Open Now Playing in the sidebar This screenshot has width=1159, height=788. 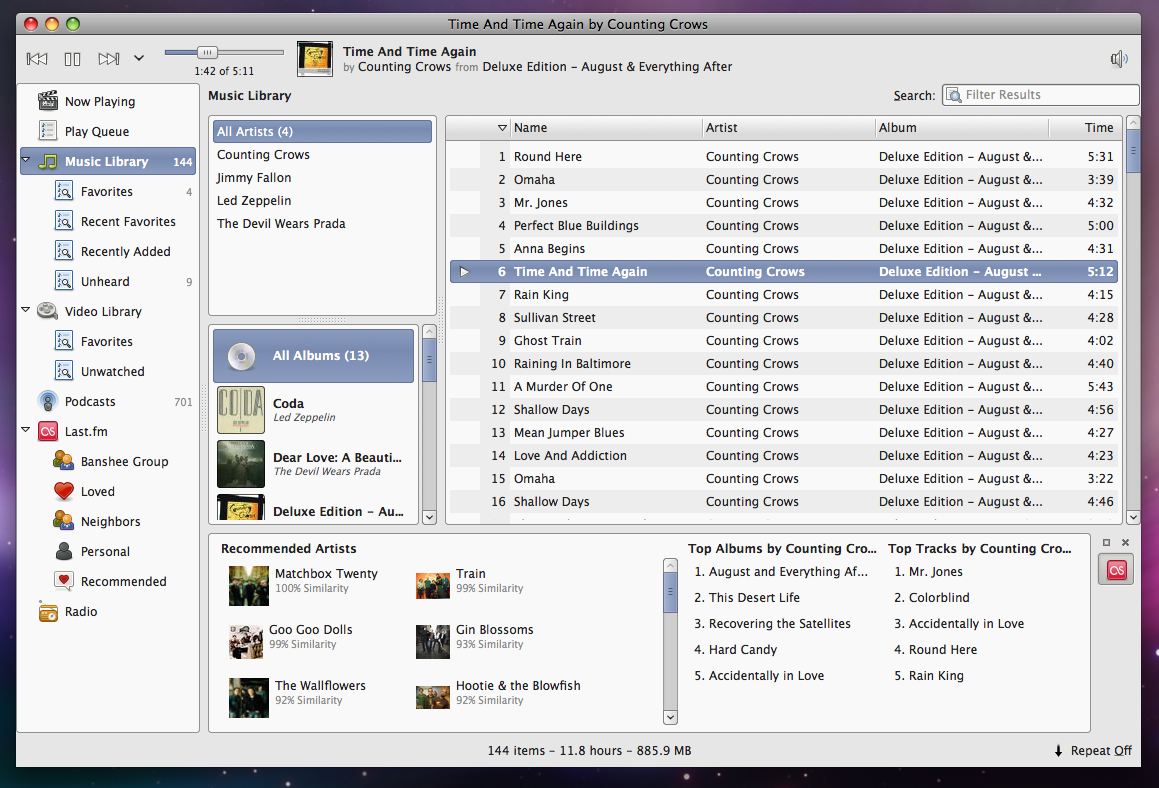(x=109, y=101)
